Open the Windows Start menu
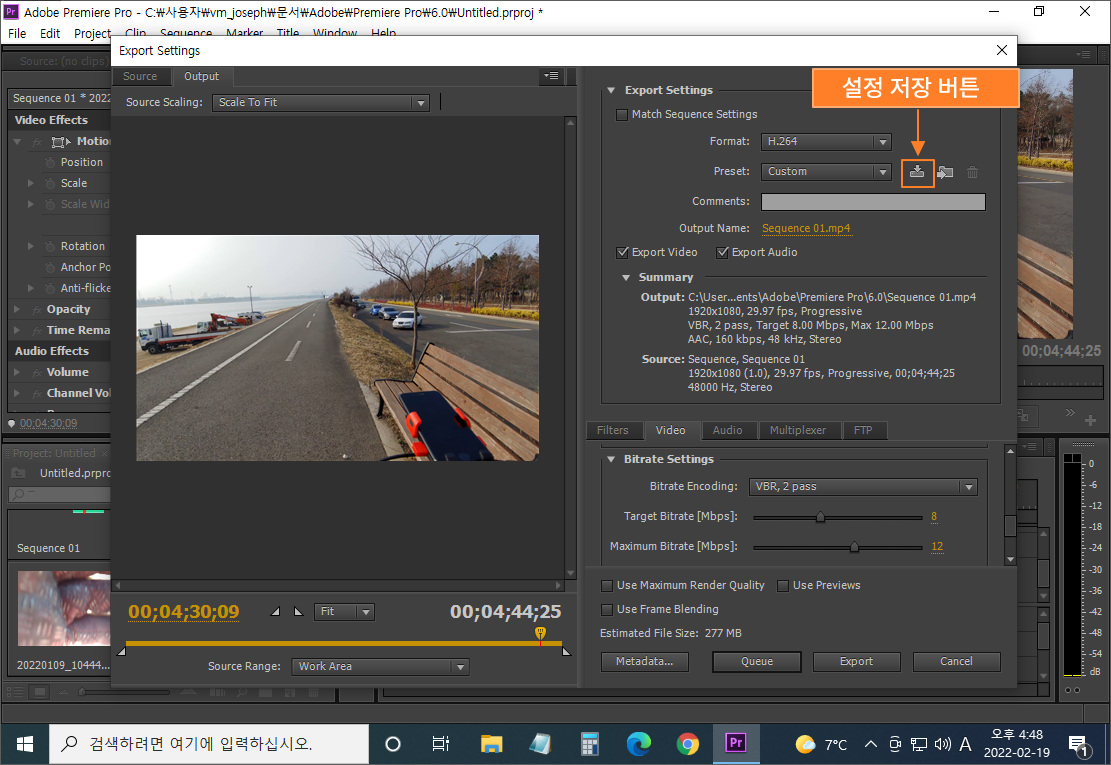The height and width of the screenshot is (765, 1111). [x=25, y=744]
